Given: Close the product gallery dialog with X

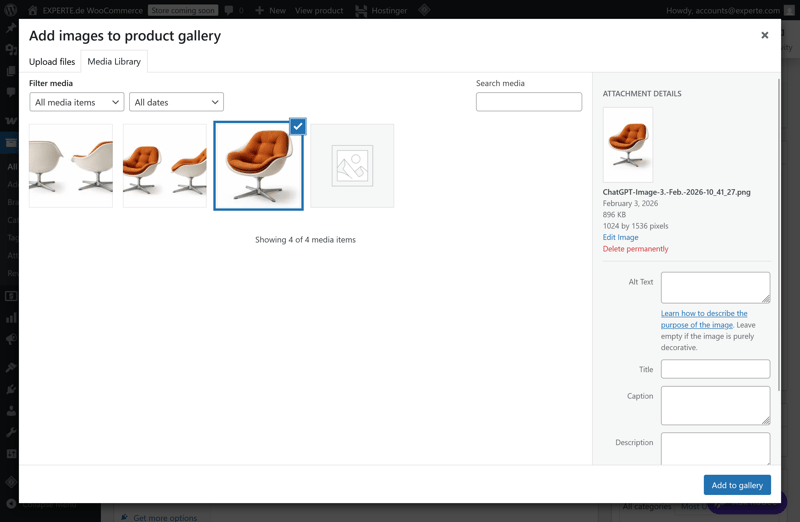Looking at the screenshot, I should click(765, 35).
